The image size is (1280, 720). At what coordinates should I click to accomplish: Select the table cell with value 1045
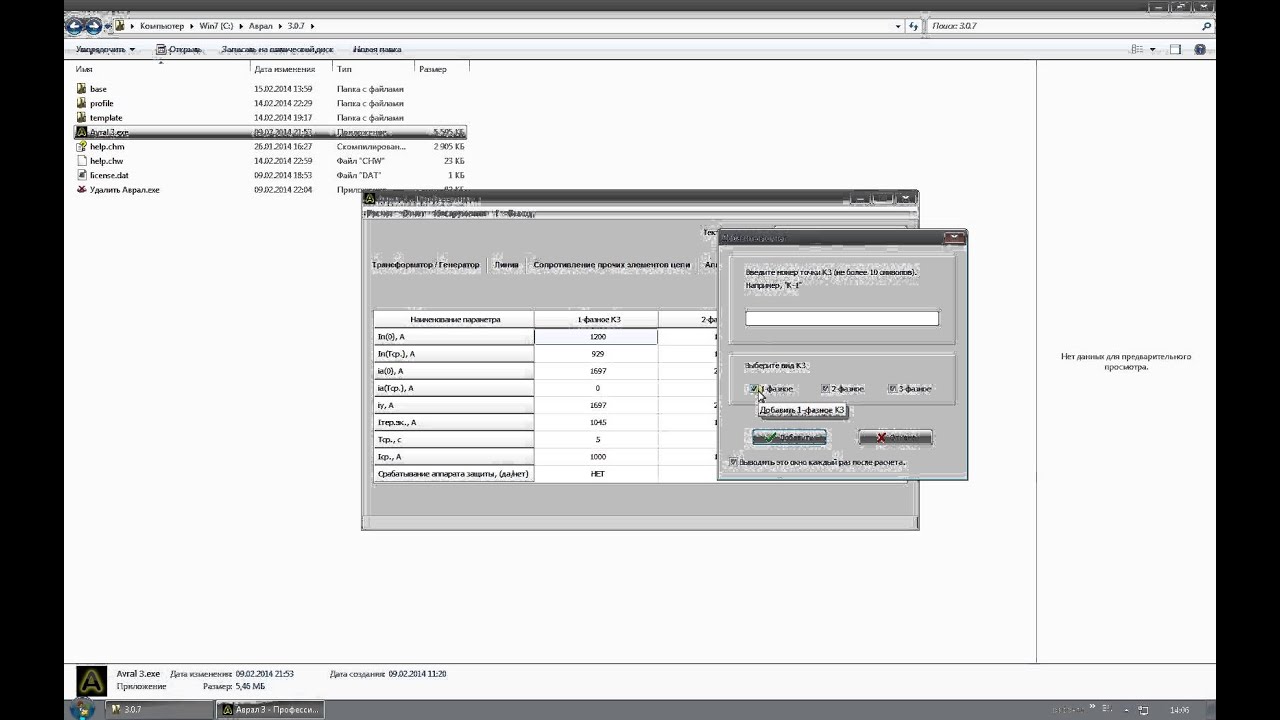[x=596, y=422]
